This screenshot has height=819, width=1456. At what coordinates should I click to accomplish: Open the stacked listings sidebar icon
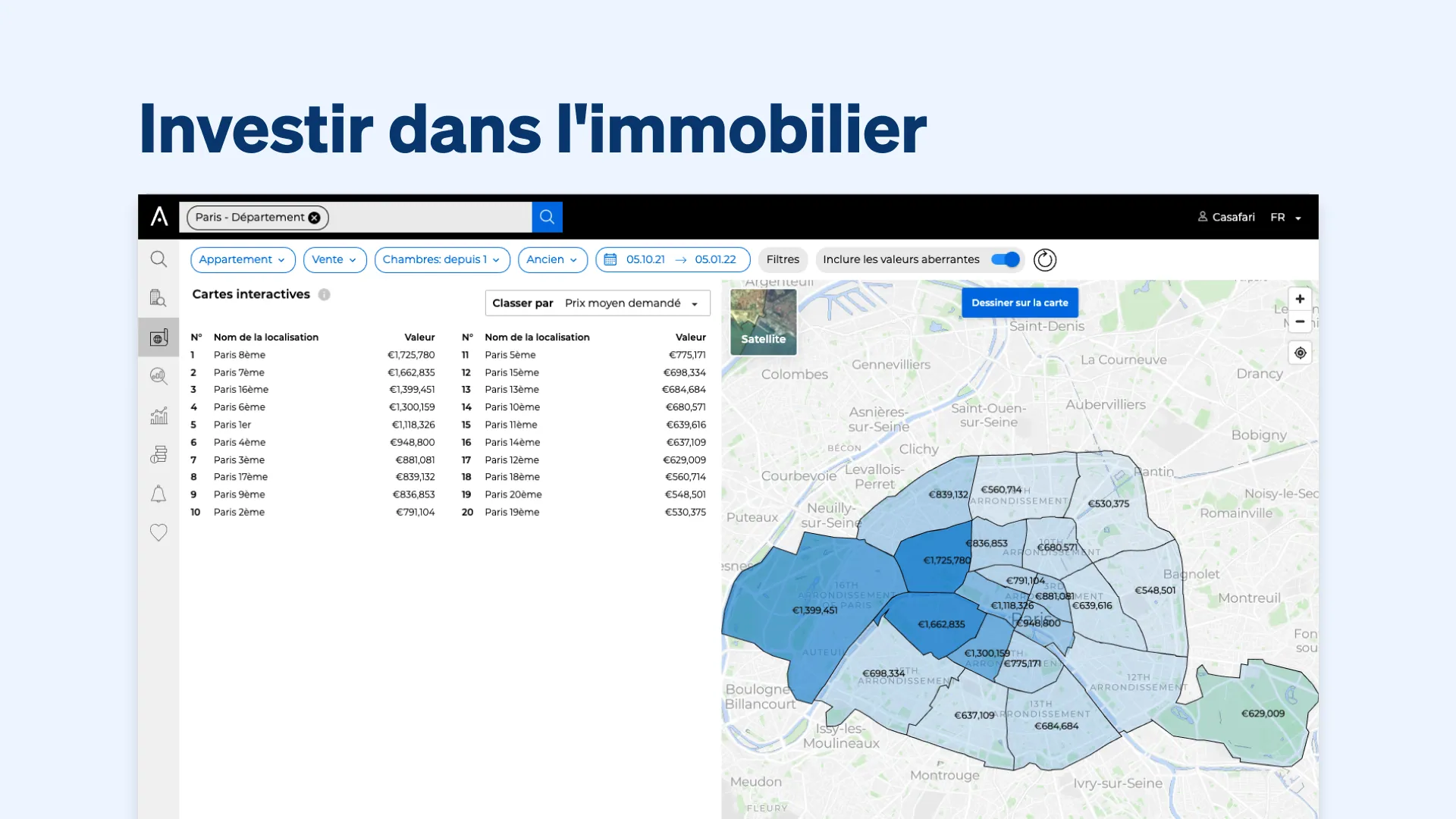tap(158, 454)
